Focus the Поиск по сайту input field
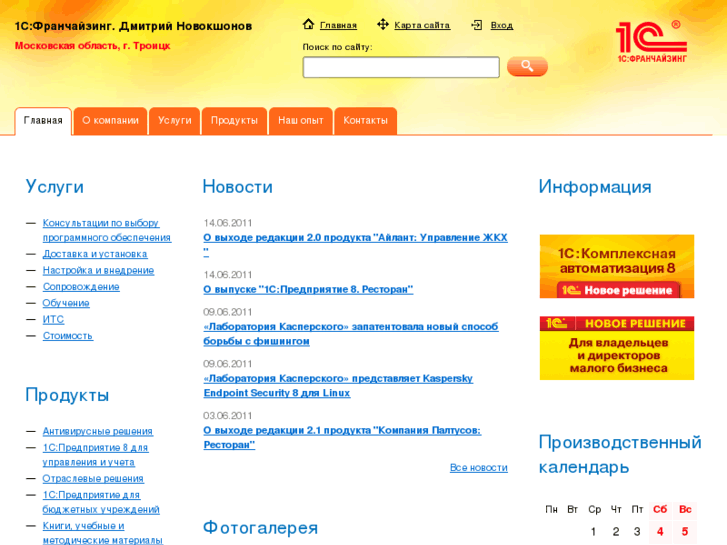 (401, 67)
